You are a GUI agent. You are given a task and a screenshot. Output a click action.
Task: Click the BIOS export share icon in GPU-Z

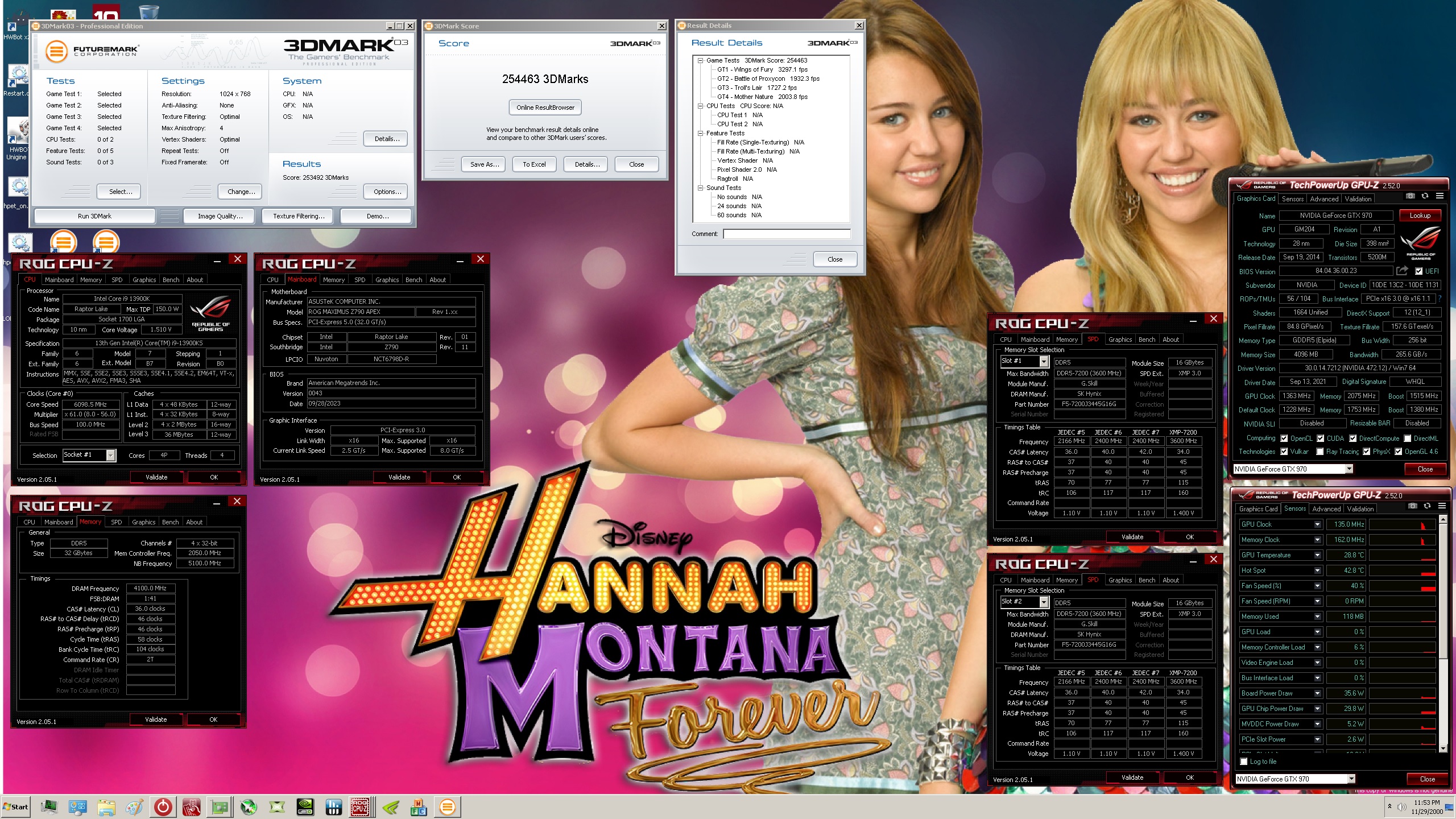[1403, 271]
